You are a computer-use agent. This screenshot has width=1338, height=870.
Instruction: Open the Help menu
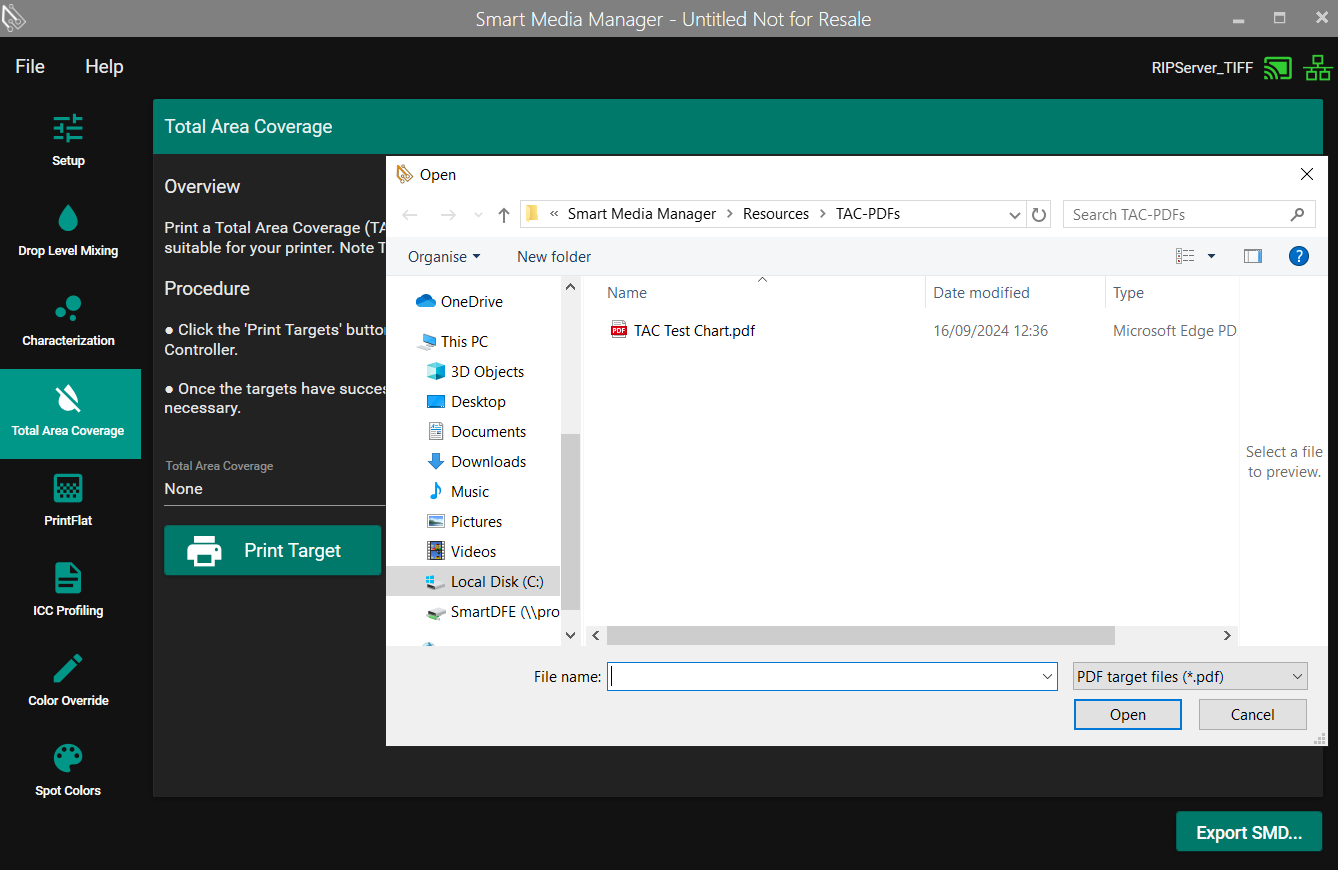pyautogui.click(x=104, y=66)
